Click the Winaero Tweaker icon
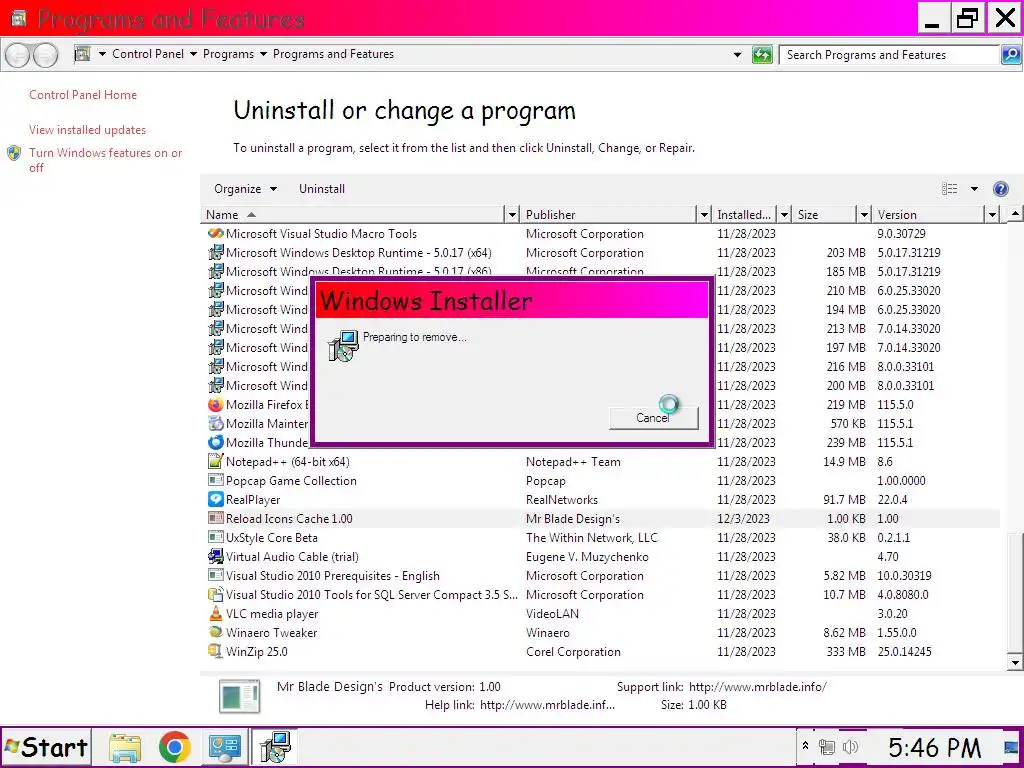1024x768 pixels. (x=216, y=632)
